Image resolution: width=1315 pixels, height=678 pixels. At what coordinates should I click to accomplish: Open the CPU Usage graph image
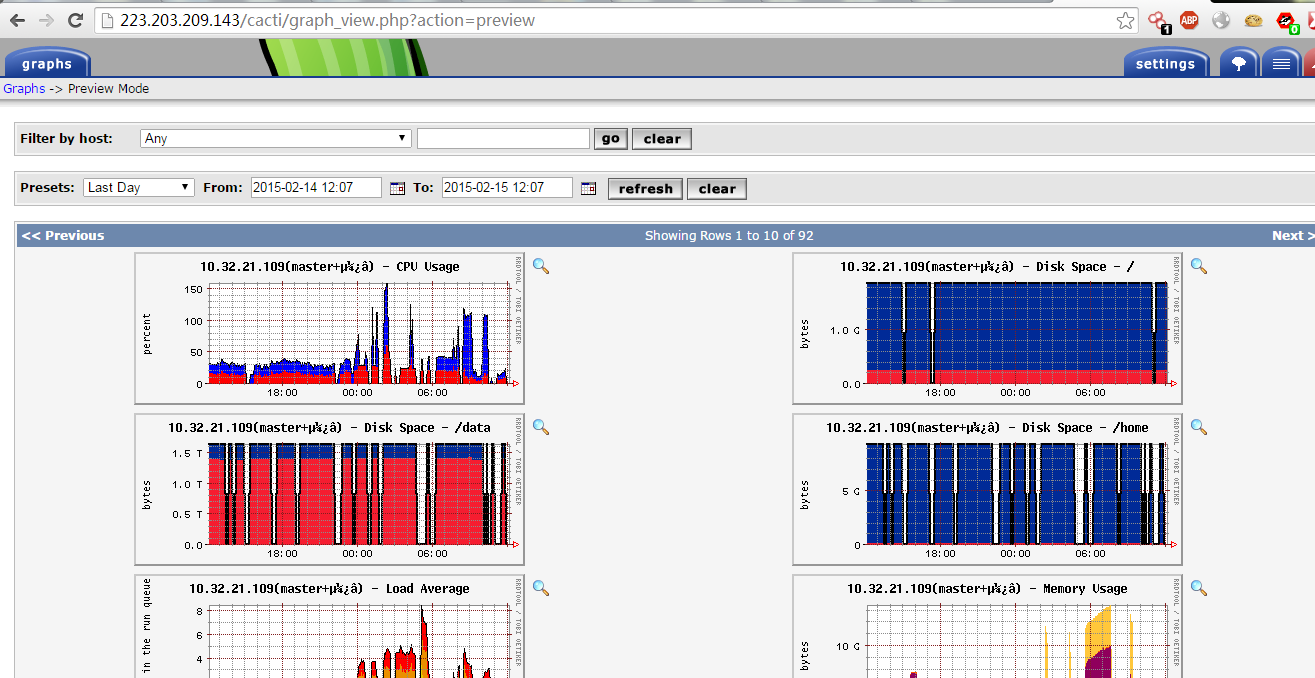pyautogui.click(x=329, y=328)
